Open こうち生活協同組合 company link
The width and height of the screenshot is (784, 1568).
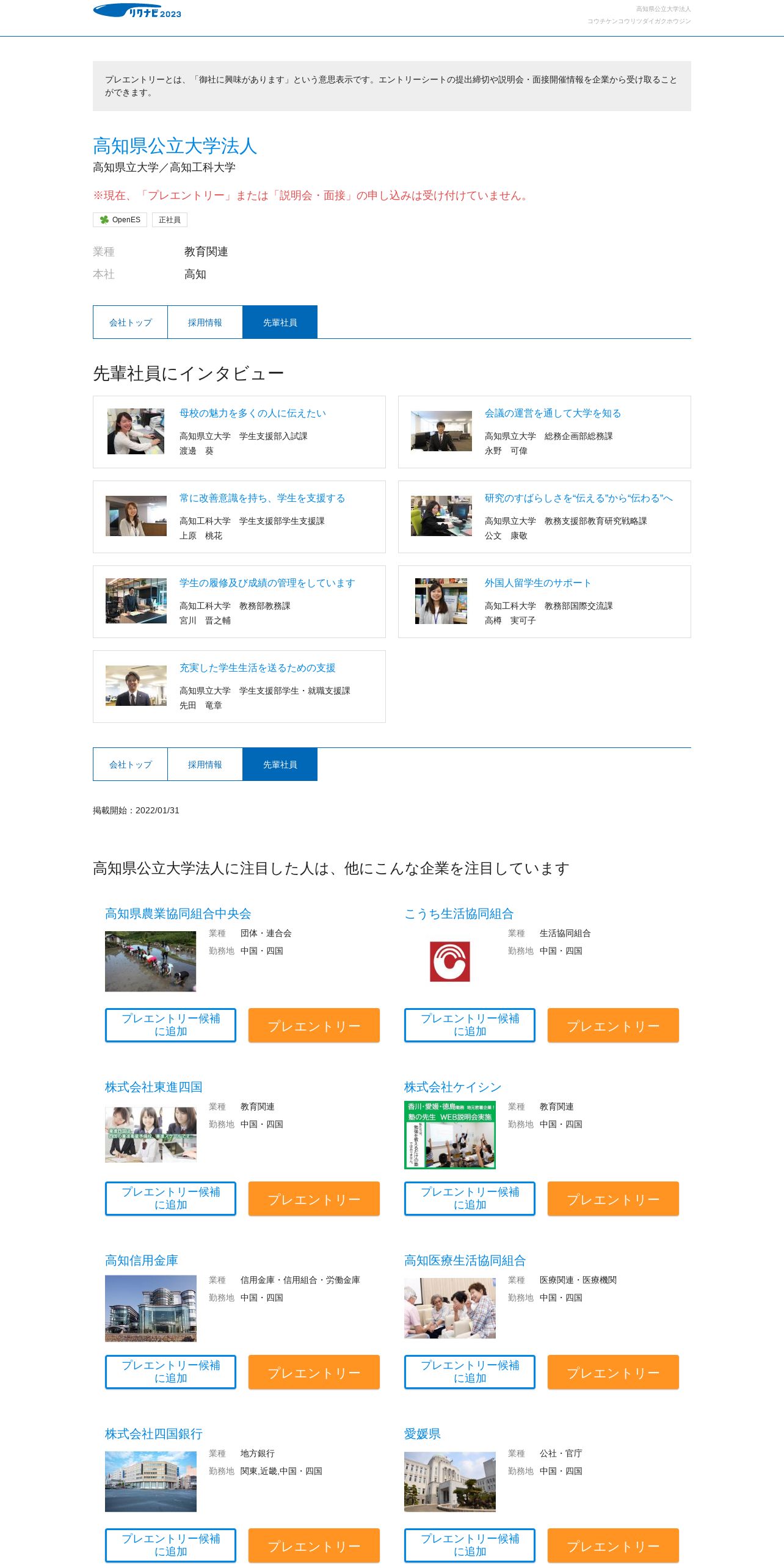click(459, 913)
